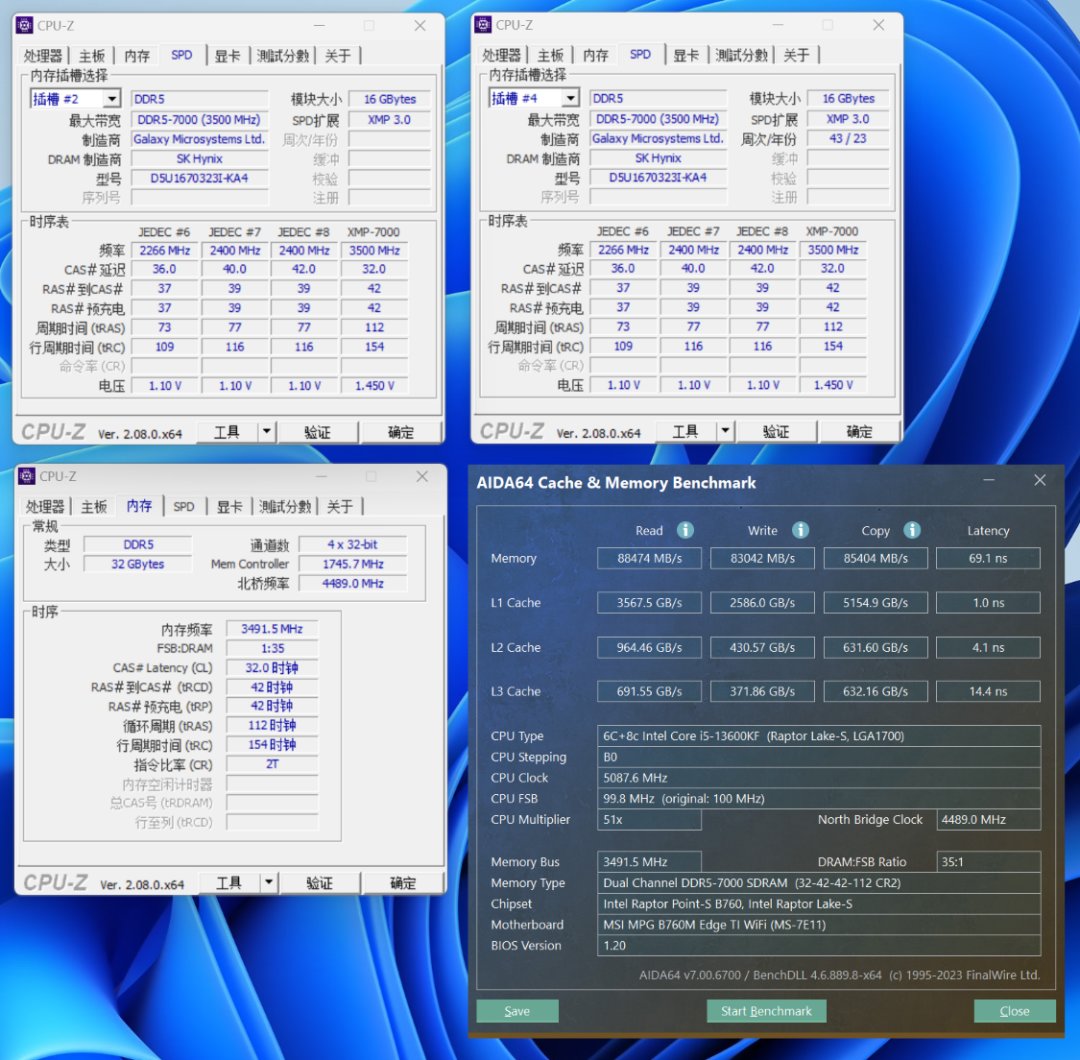Click 工具 button in top-left CPU-Z
Image resolution: width=1080 pixels, height=1060 pixels.
(x=227, y=432)
